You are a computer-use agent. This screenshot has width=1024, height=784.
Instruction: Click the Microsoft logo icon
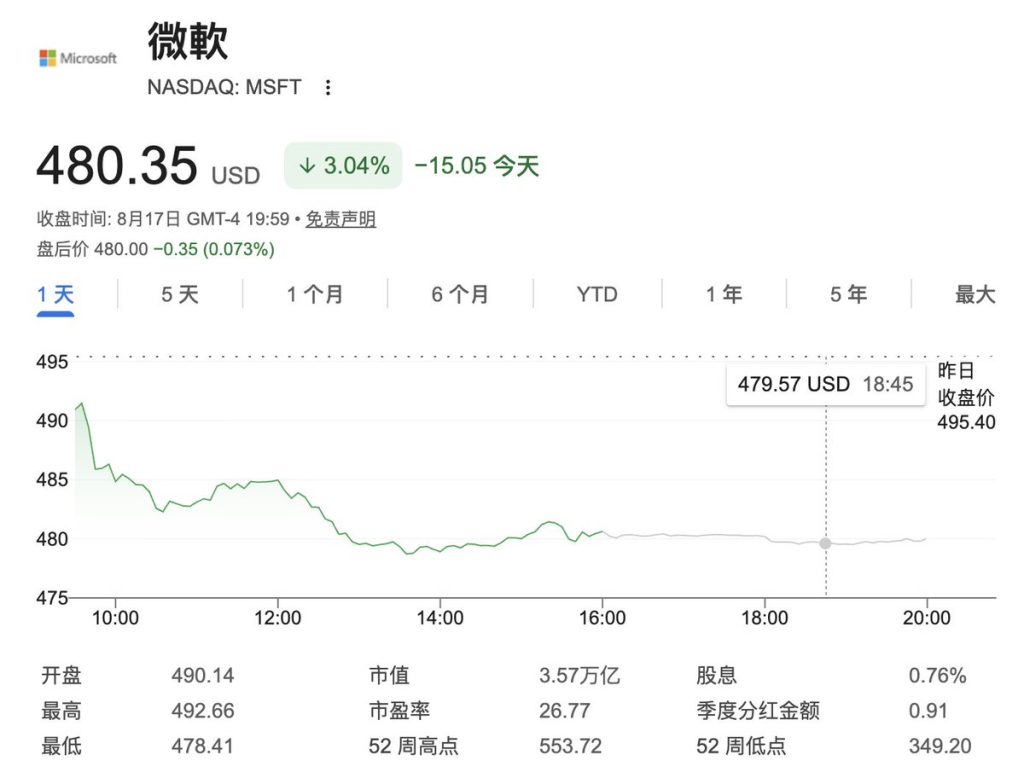click(78, 58)
